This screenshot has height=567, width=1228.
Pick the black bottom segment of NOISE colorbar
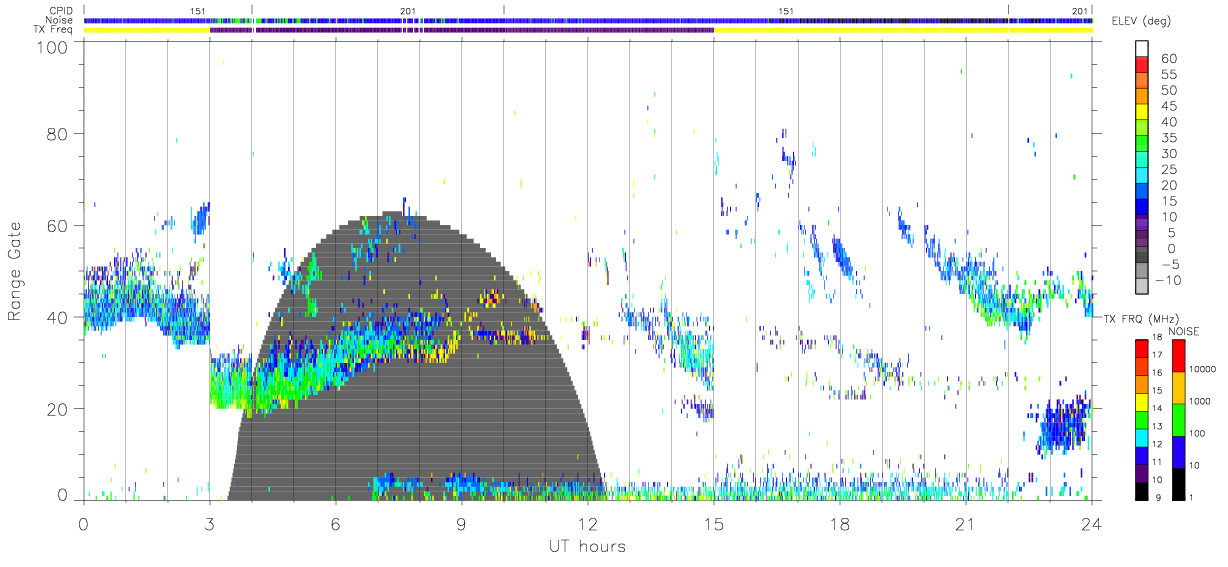coord(1179,483)
